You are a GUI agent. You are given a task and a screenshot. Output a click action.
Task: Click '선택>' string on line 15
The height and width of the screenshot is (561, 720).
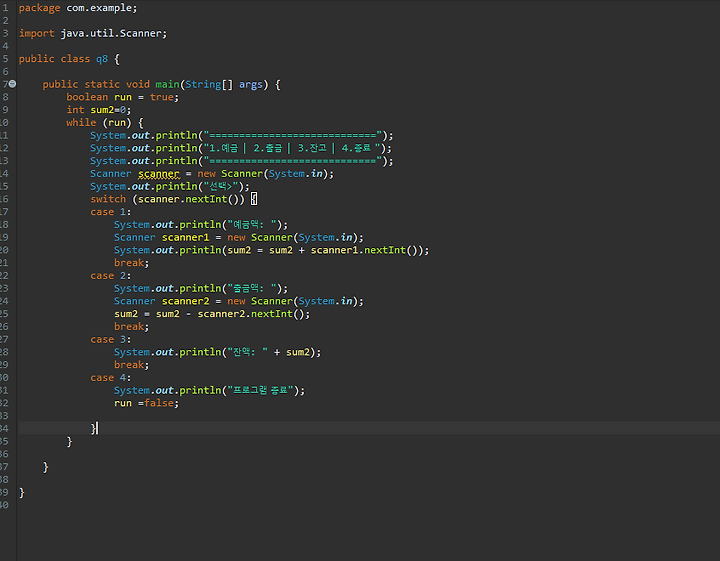click(221, 186)
